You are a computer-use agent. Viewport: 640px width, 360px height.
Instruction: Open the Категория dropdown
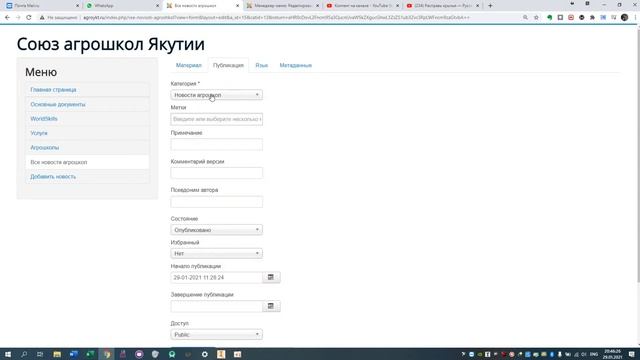(216, 95)
